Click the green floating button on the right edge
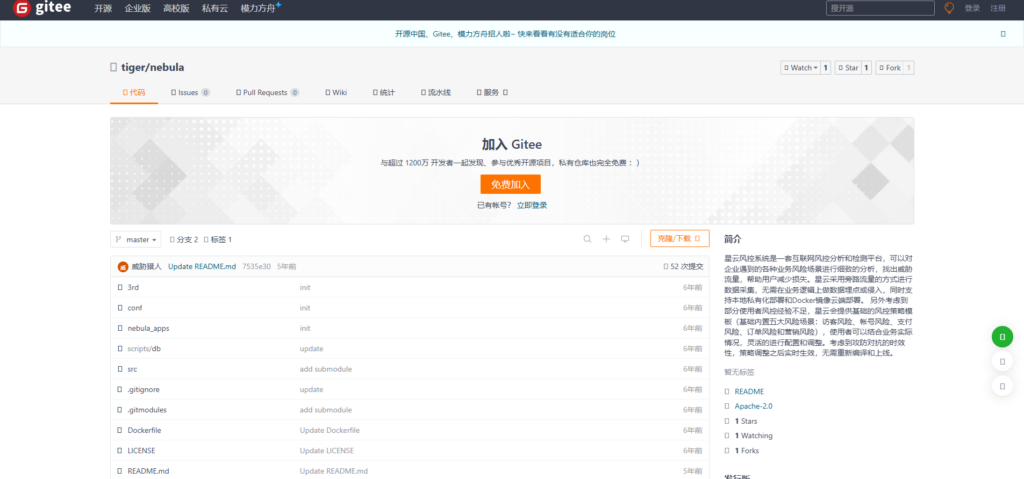Screen dimensions: 1024x479 (x=1002, y=337)
